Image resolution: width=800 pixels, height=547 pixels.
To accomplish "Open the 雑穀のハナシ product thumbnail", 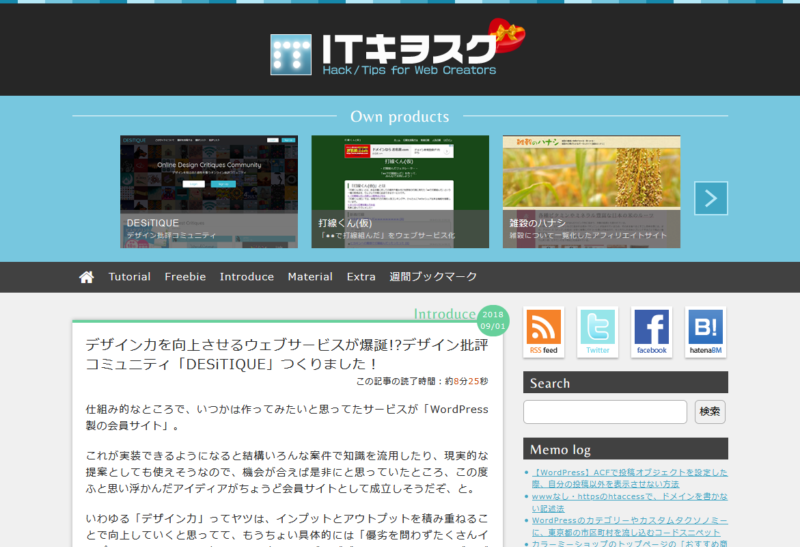I will [x=591, y=191].
